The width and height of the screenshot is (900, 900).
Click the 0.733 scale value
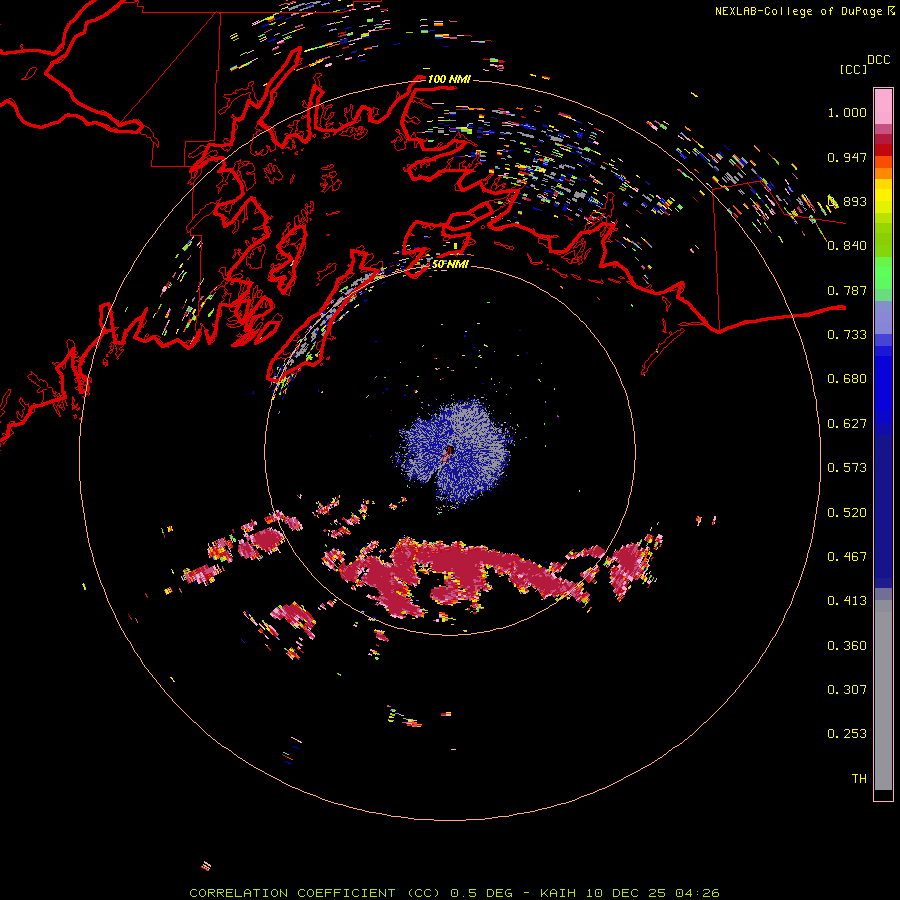pos(847,335)
